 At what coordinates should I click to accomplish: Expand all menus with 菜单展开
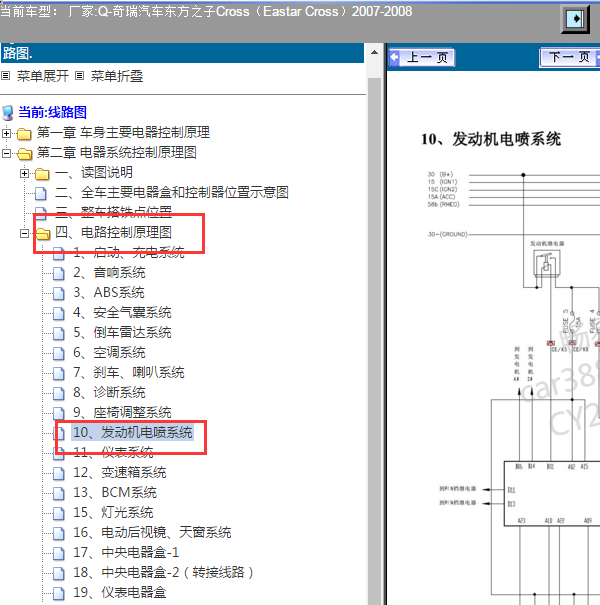42,76
